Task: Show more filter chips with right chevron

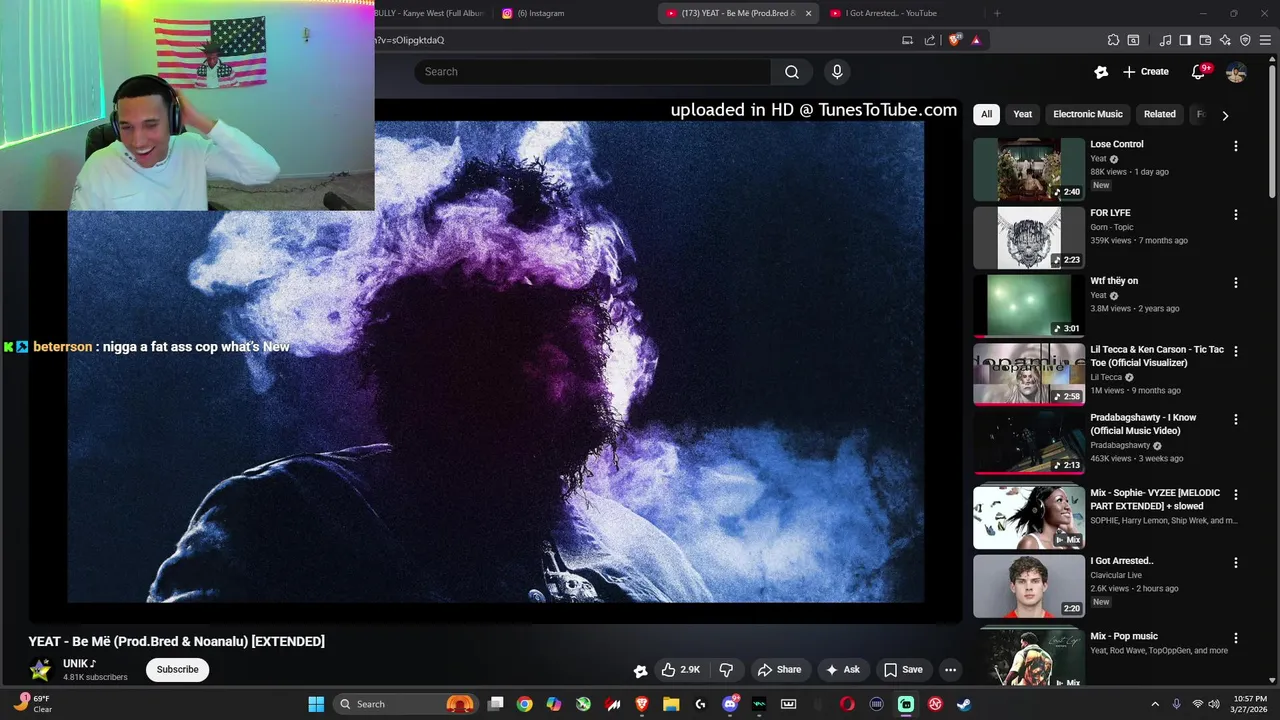Action: (1225, 115)
